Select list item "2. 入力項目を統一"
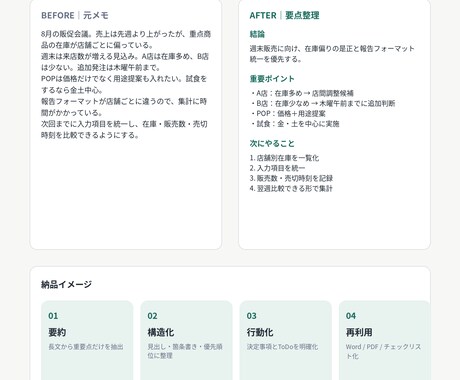 coord(277,168)
